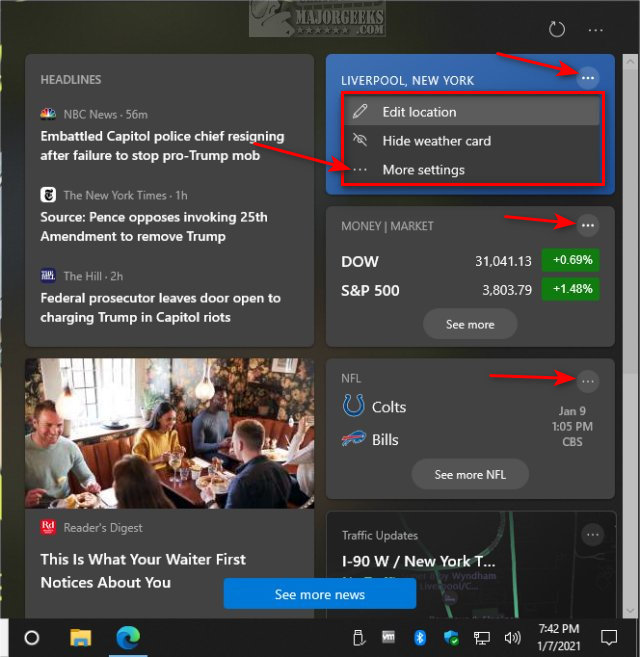Click the MONEY | MARKET card heading
This screenshot has width=640, height=657.
pyautogui.click(x=387, y=226)
